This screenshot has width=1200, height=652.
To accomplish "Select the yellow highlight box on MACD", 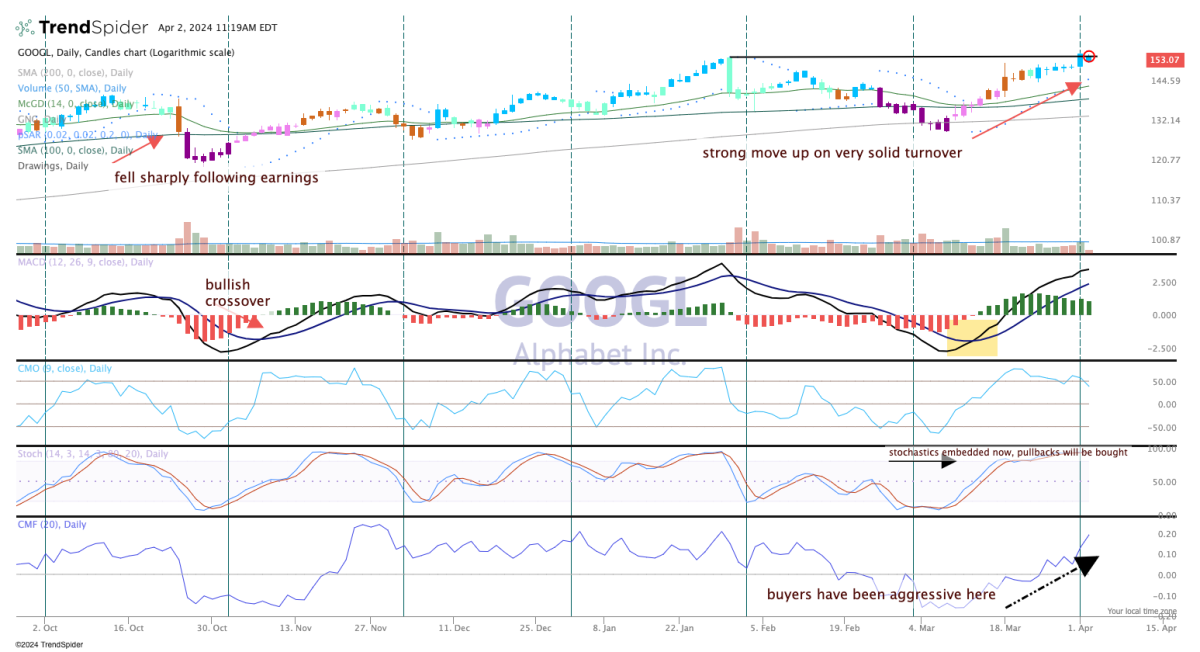I will click(972, 338).
